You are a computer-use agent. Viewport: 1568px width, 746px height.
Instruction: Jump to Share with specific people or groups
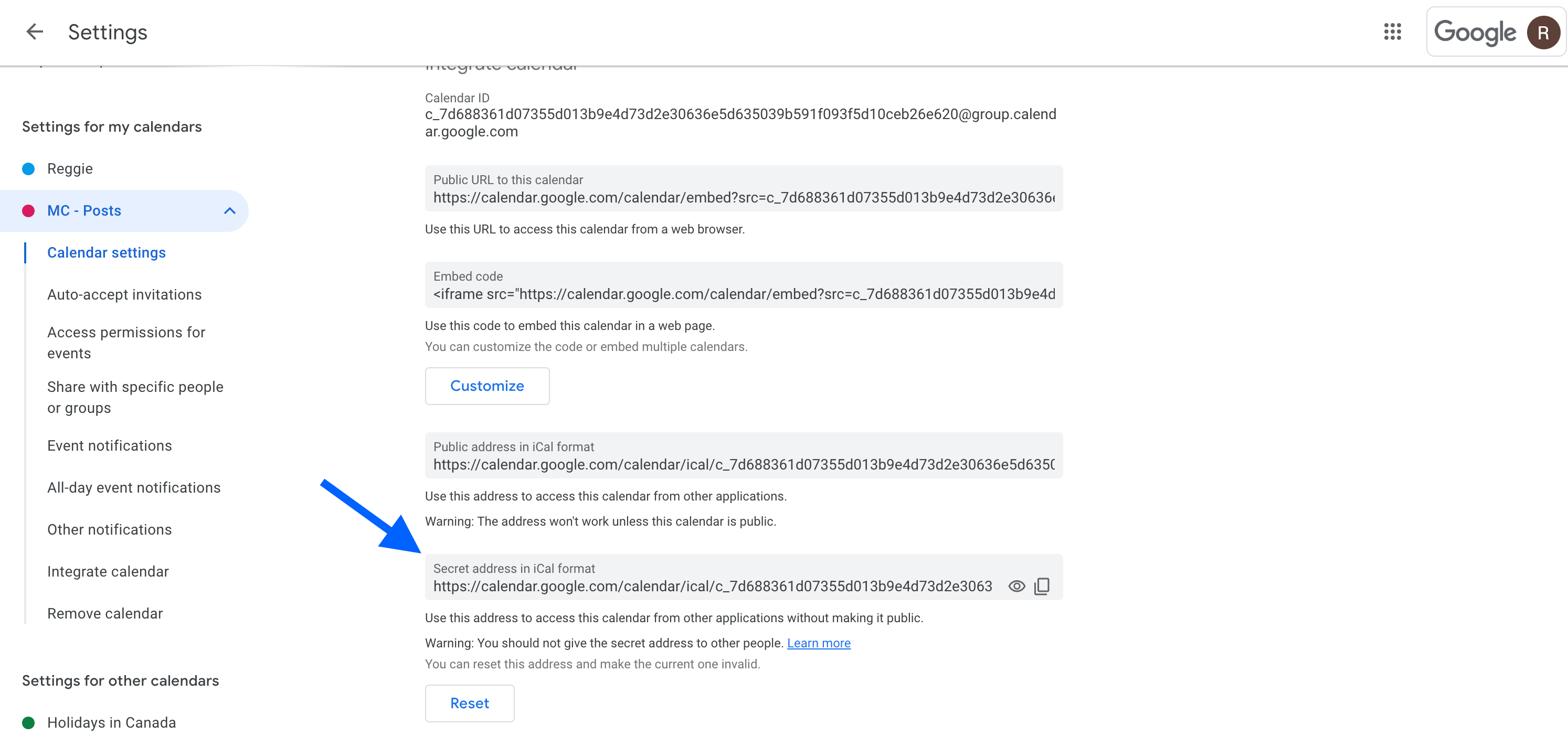coord(135,397)
